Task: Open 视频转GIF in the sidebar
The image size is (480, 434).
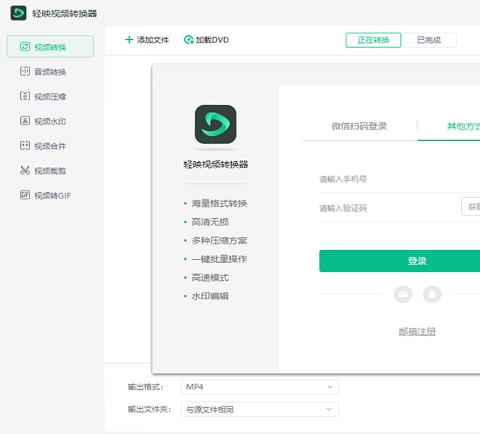Action: click(x=50, y=195)
